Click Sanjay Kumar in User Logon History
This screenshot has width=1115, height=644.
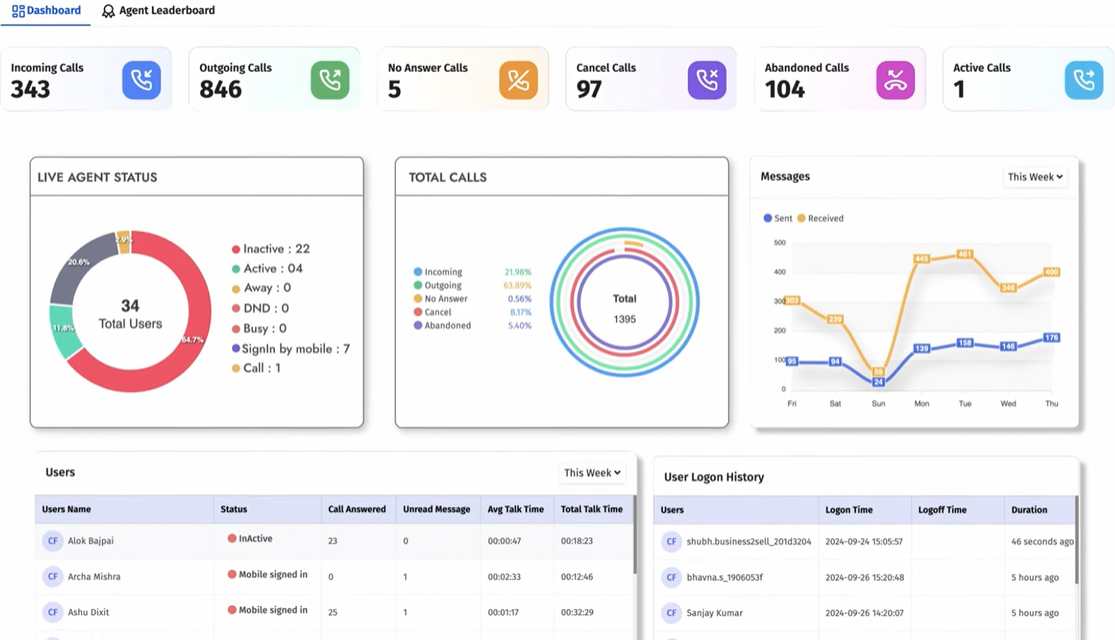(716, 613)
